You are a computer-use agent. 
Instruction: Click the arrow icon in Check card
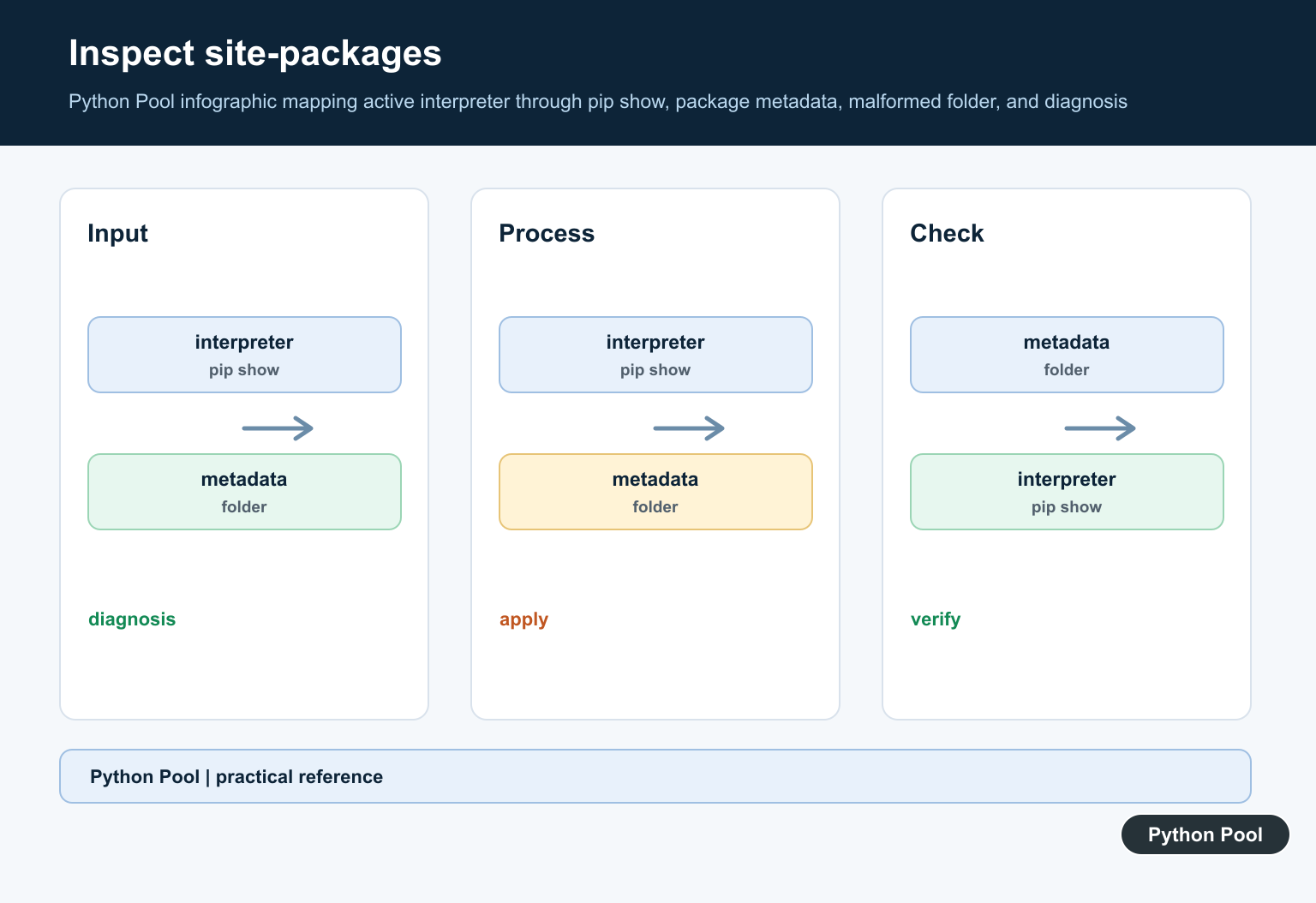[x=1100, y=428]
